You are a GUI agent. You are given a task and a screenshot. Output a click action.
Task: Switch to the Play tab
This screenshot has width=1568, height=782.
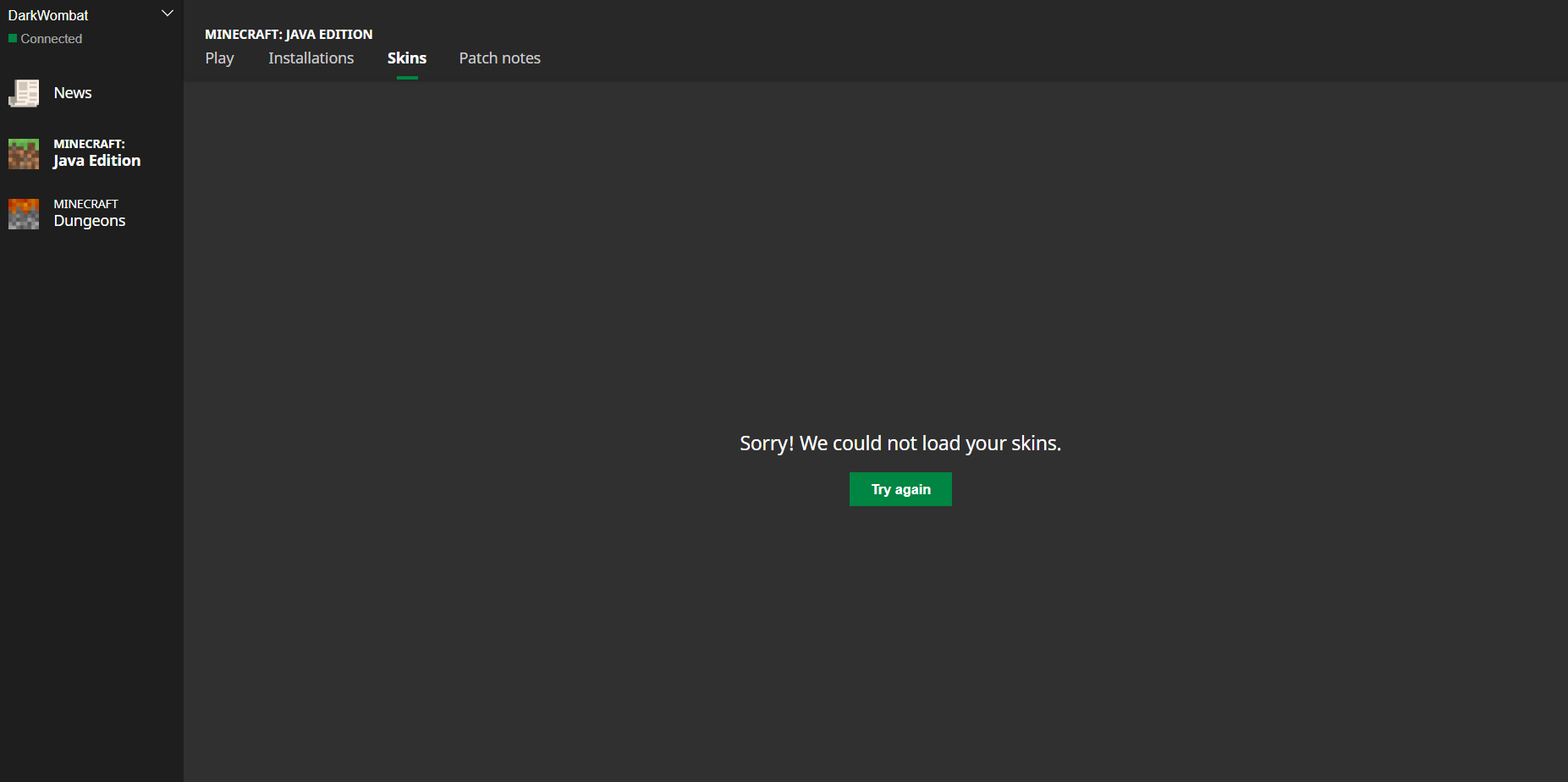(x=219, y=58)
